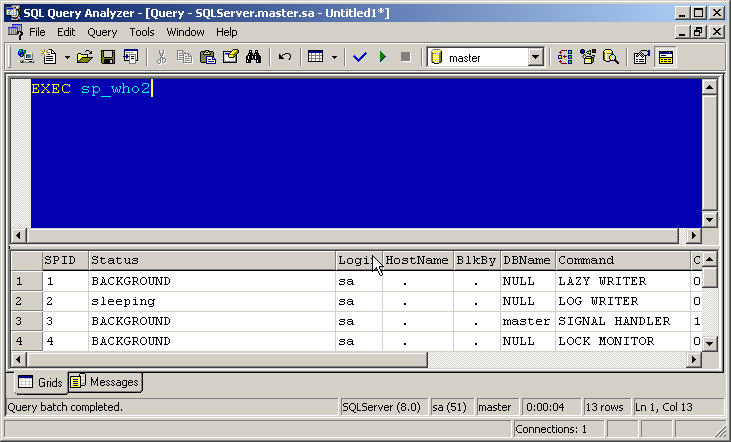Click the Command column header
The image size is (731, 442).
pyautogui.click(x=623, y=260)
